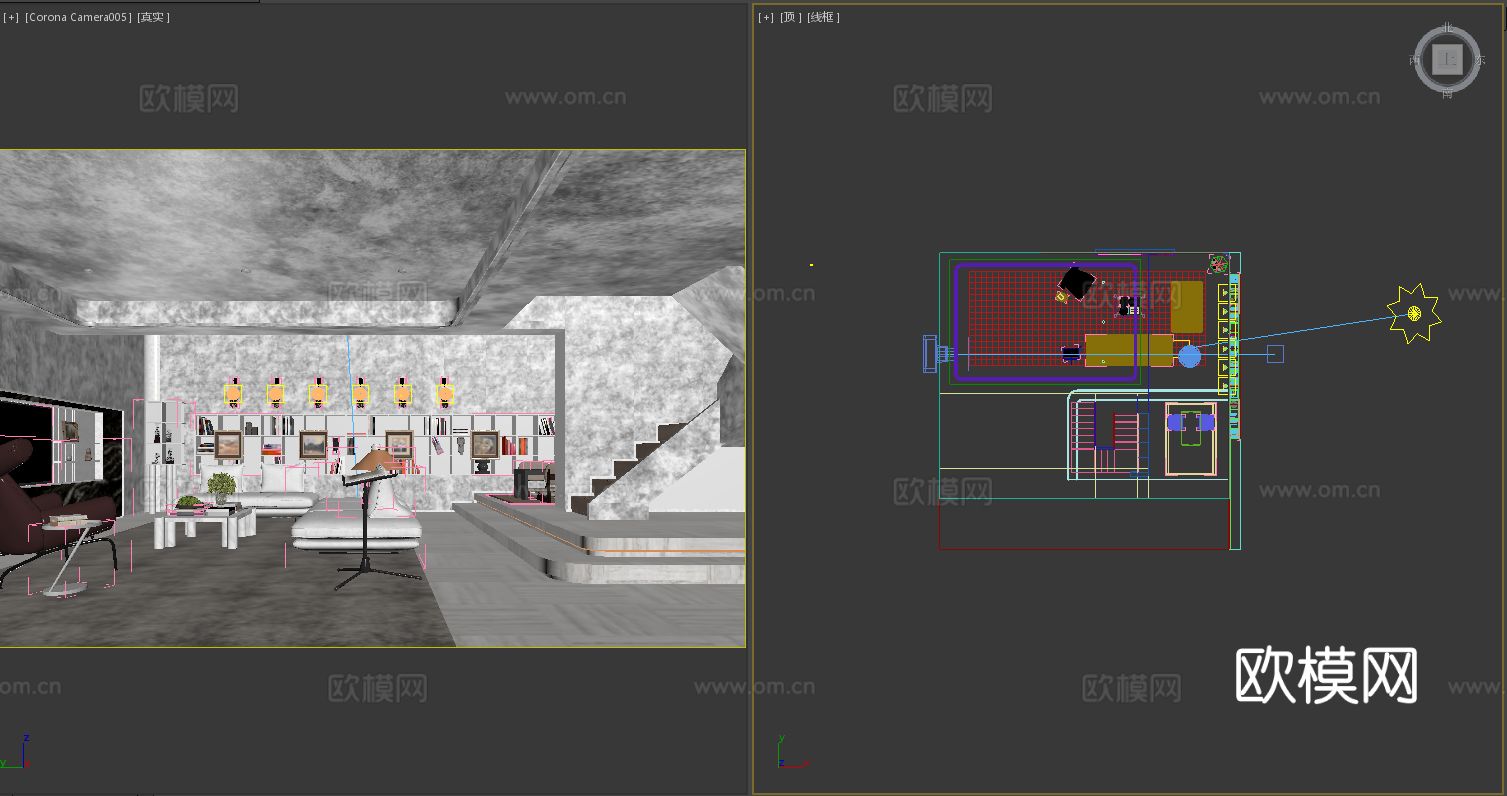Open the 真实 shading mode menu

click(155, 17)
